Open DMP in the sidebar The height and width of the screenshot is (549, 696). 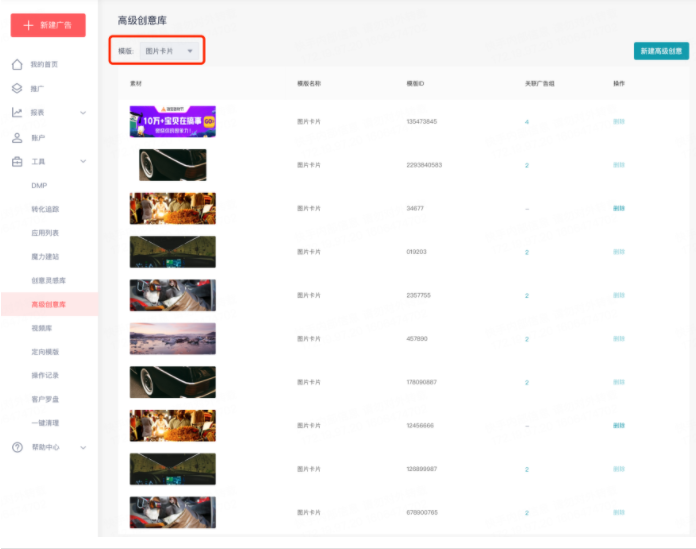click(39, 185)
